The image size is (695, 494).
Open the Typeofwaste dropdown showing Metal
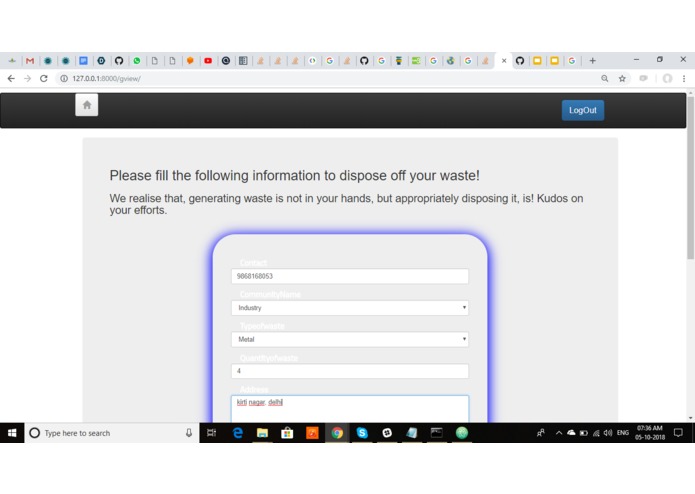click(x=350, y=339)
